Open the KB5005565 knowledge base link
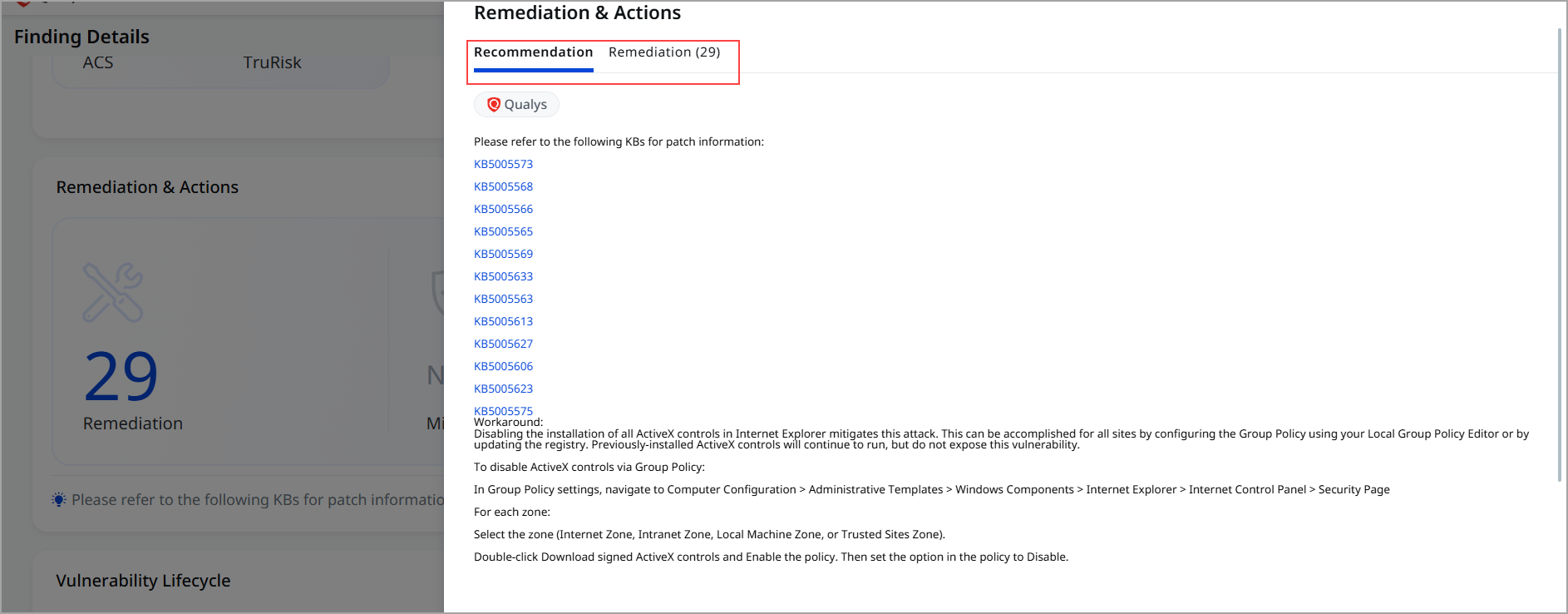1568x614 pixels. [x=503, y=231]
